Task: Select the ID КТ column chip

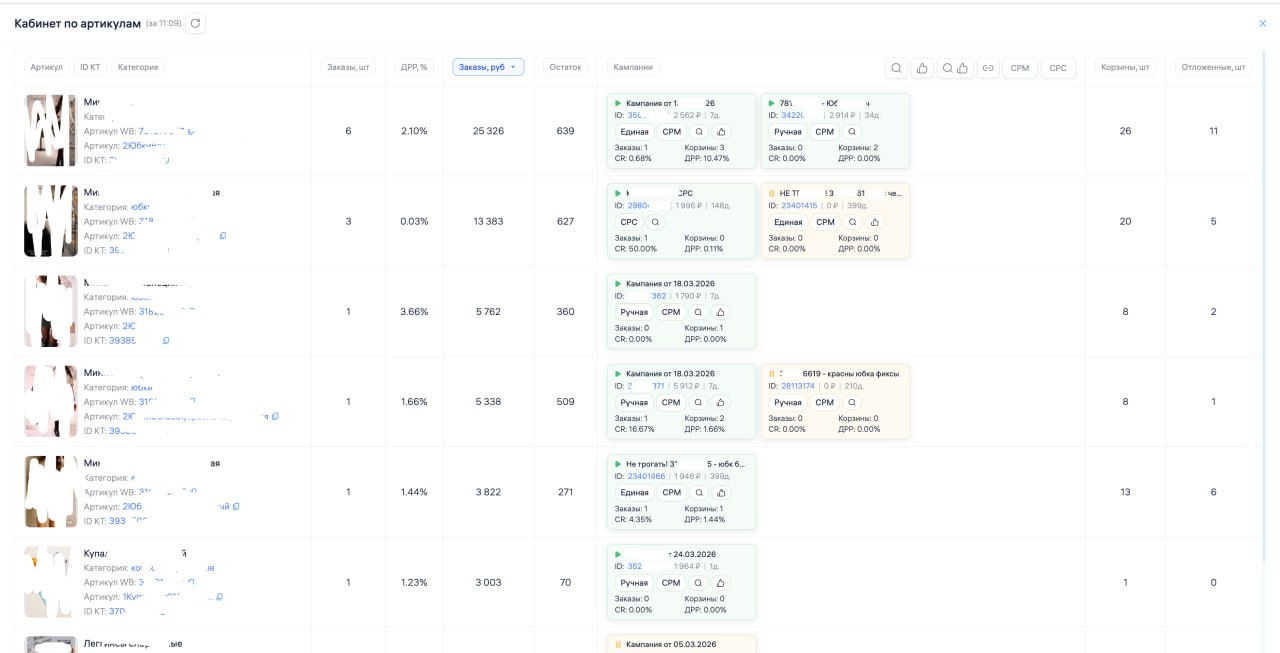Action: click(x=90, y=67)
